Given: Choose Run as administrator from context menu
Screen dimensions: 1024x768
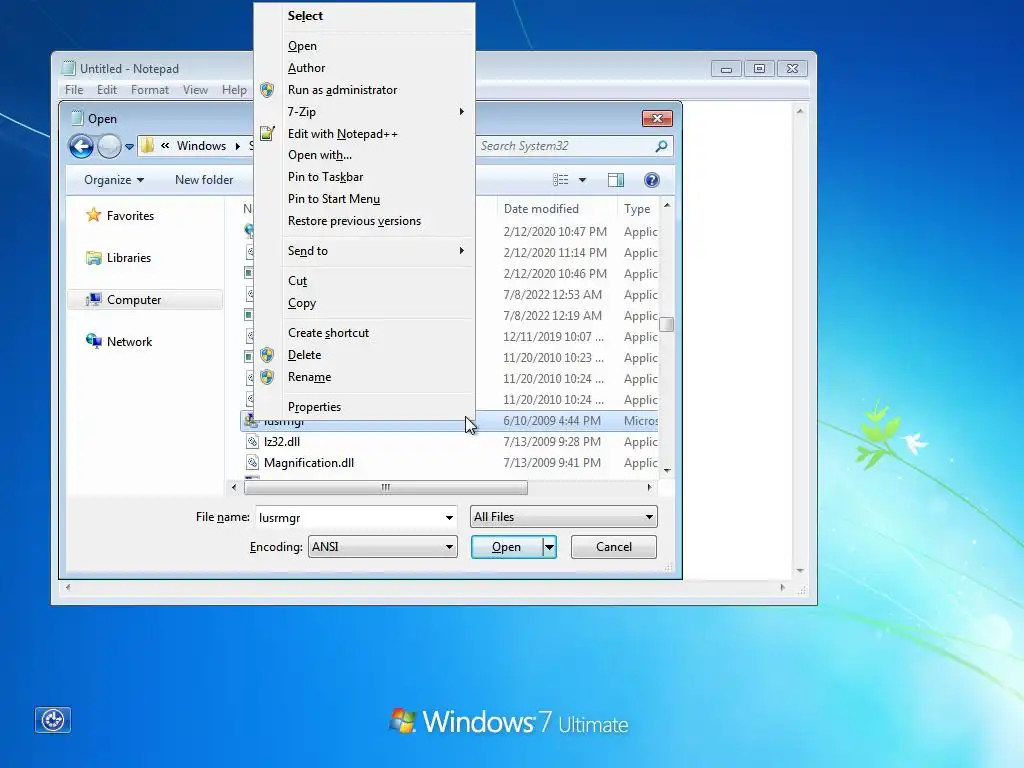Looking at the screenshot, I should click(342, 89).
